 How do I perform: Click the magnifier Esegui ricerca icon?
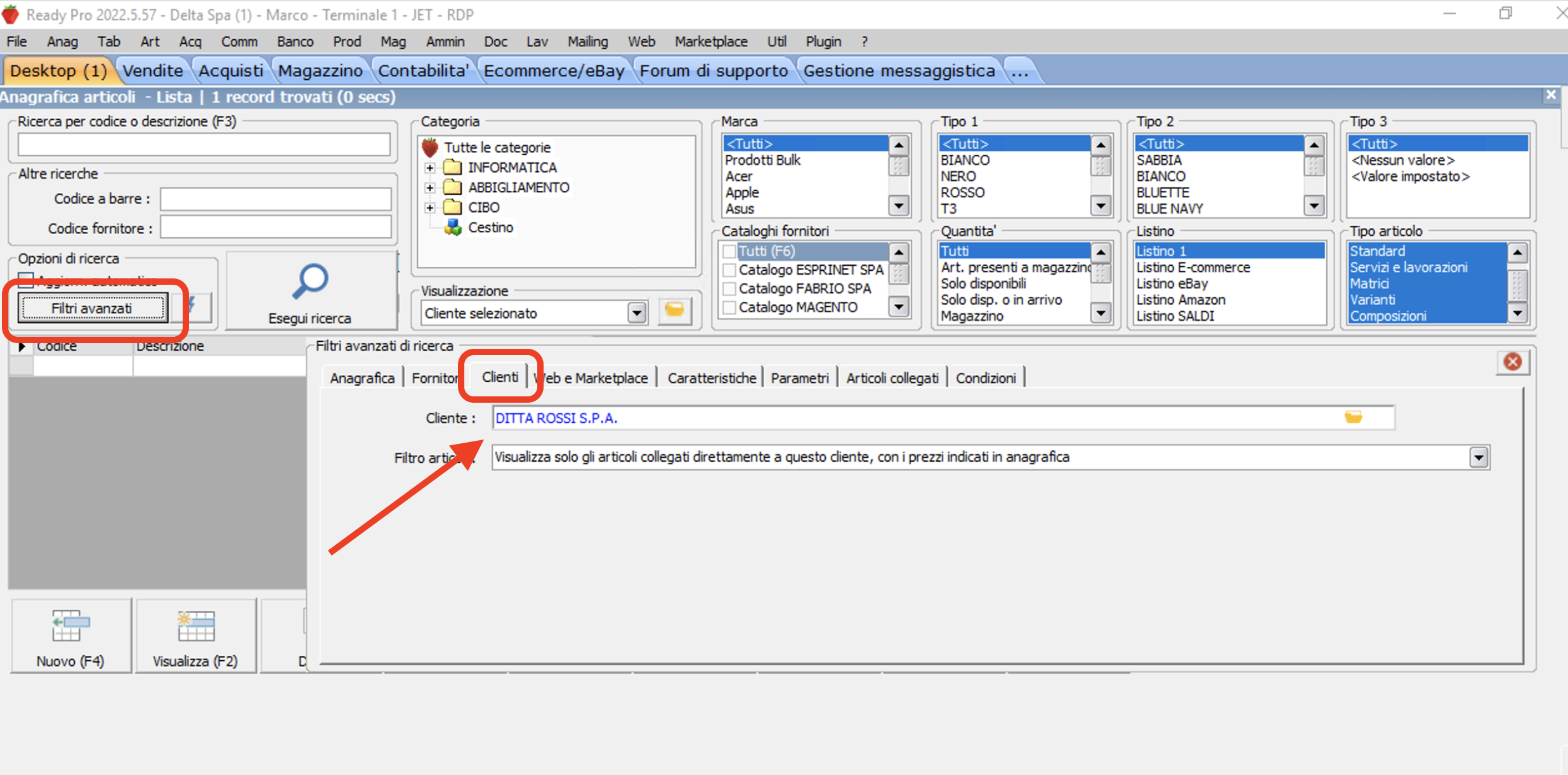[x=310, y=282]
